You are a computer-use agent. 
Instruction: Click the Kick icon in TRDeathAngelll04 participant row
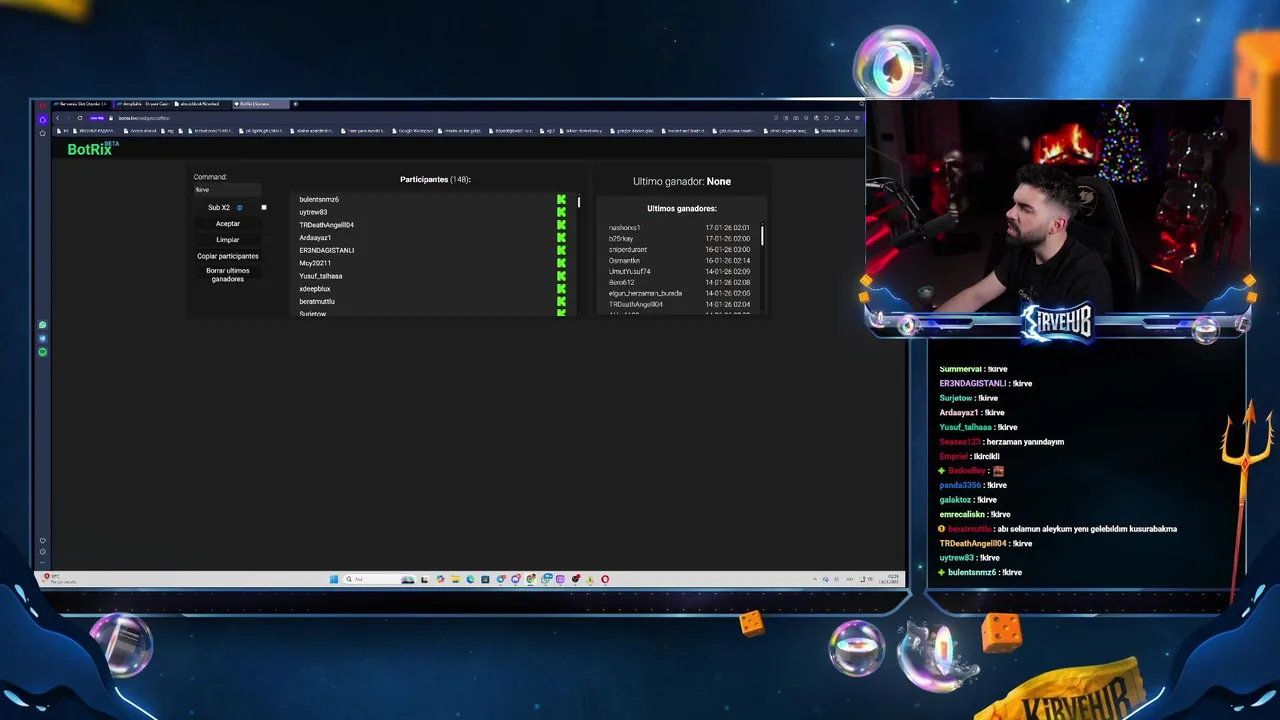[561, 225]
